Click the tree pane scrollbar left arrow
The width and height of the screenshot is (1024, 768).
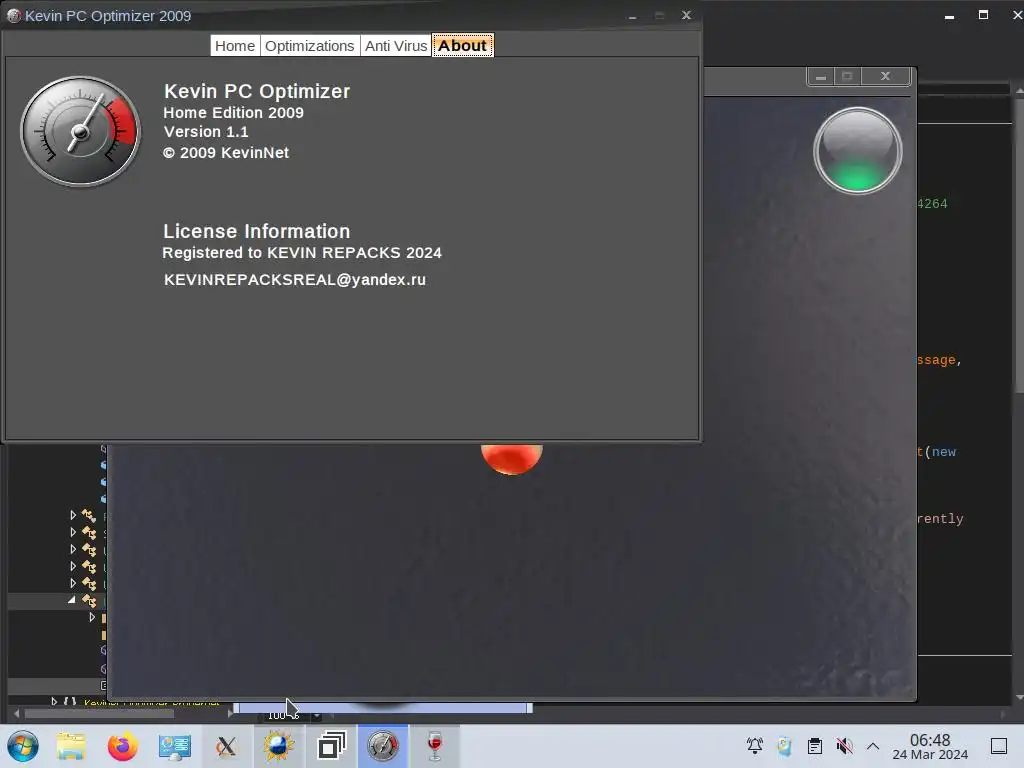[16, 714]
